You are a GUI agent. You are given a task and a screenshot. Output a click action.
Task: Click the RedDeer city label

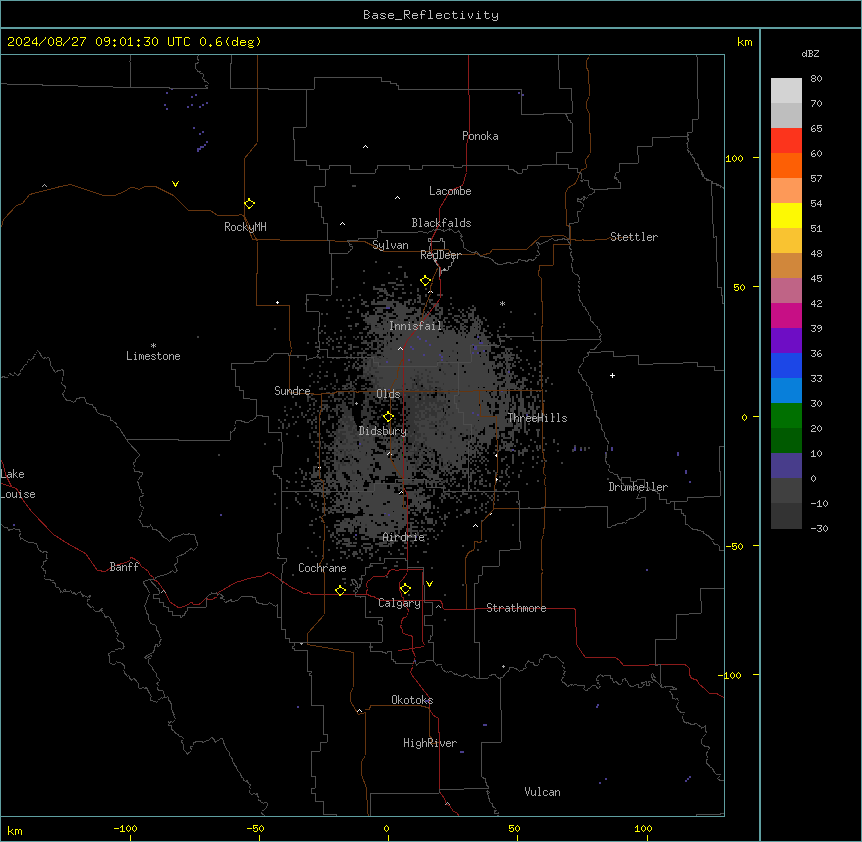tap(440, 255)
